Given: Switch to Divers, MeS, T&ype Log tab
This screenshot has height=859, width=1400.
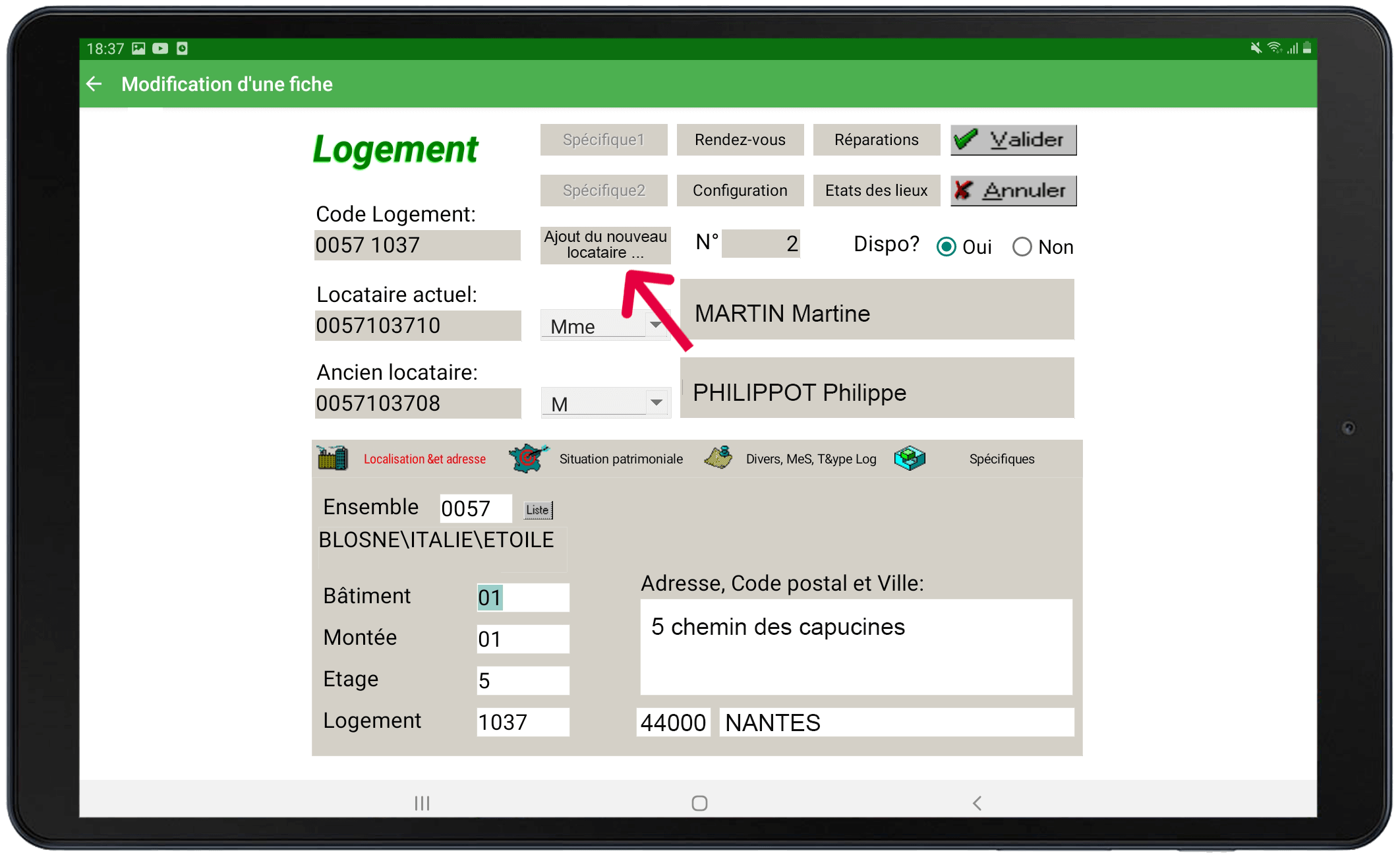Looking at the screenshot, I should pyautogui.click(x=811, y=459).
